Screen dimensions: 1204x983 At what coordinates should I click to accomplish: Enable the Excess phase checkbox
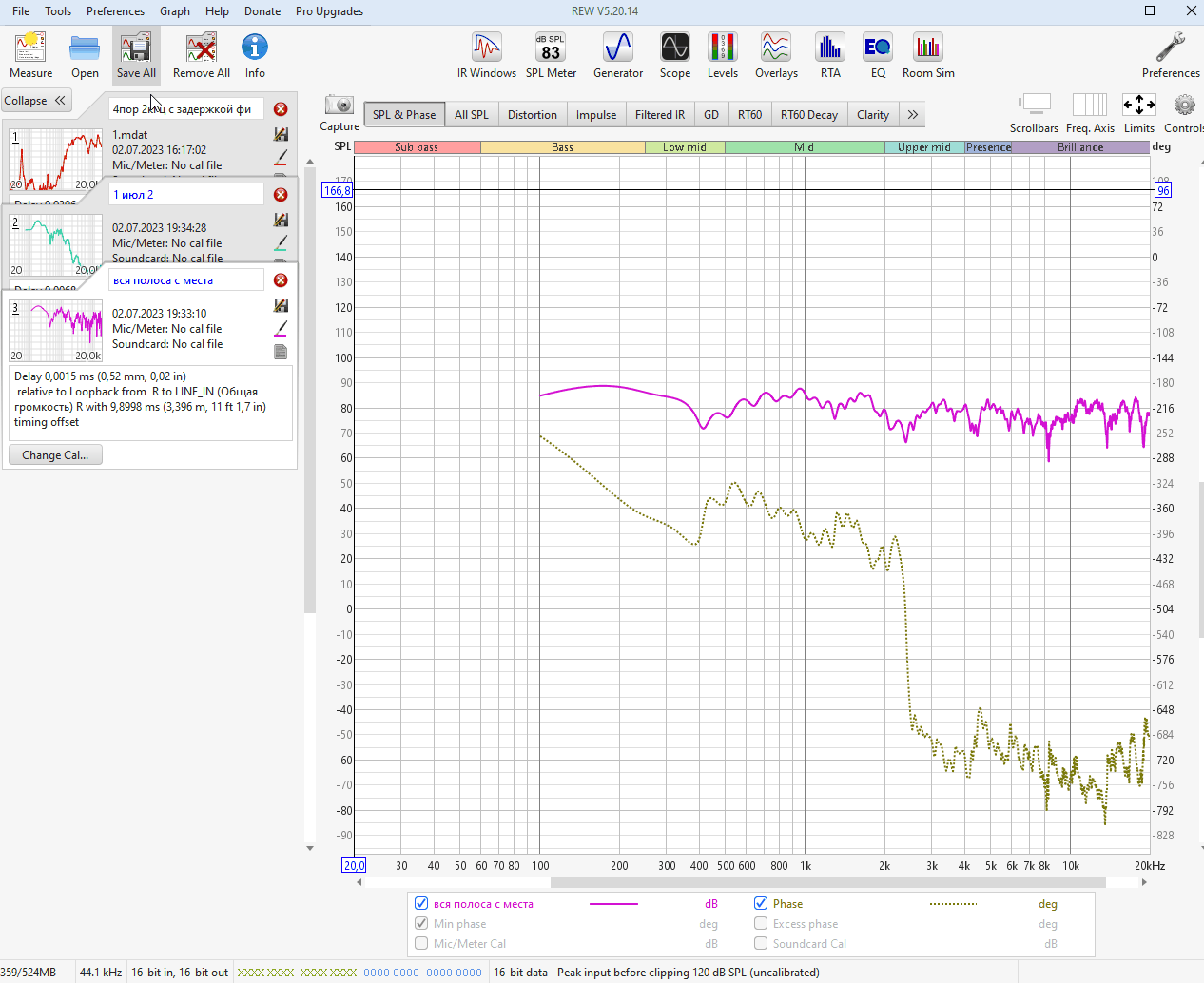761,923
